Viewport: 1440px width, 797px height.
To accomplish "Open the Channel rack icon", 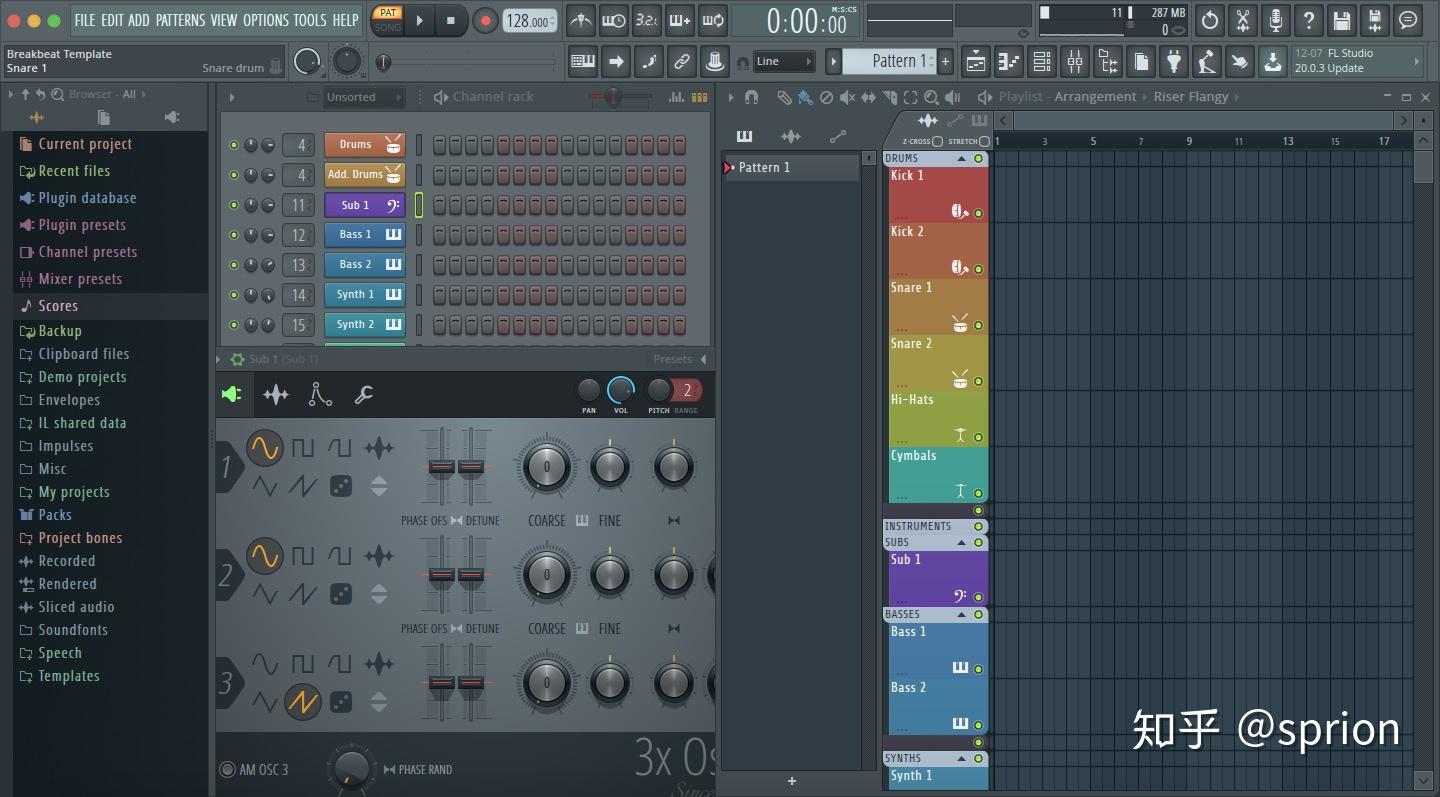I will [x=1042, y=62].
